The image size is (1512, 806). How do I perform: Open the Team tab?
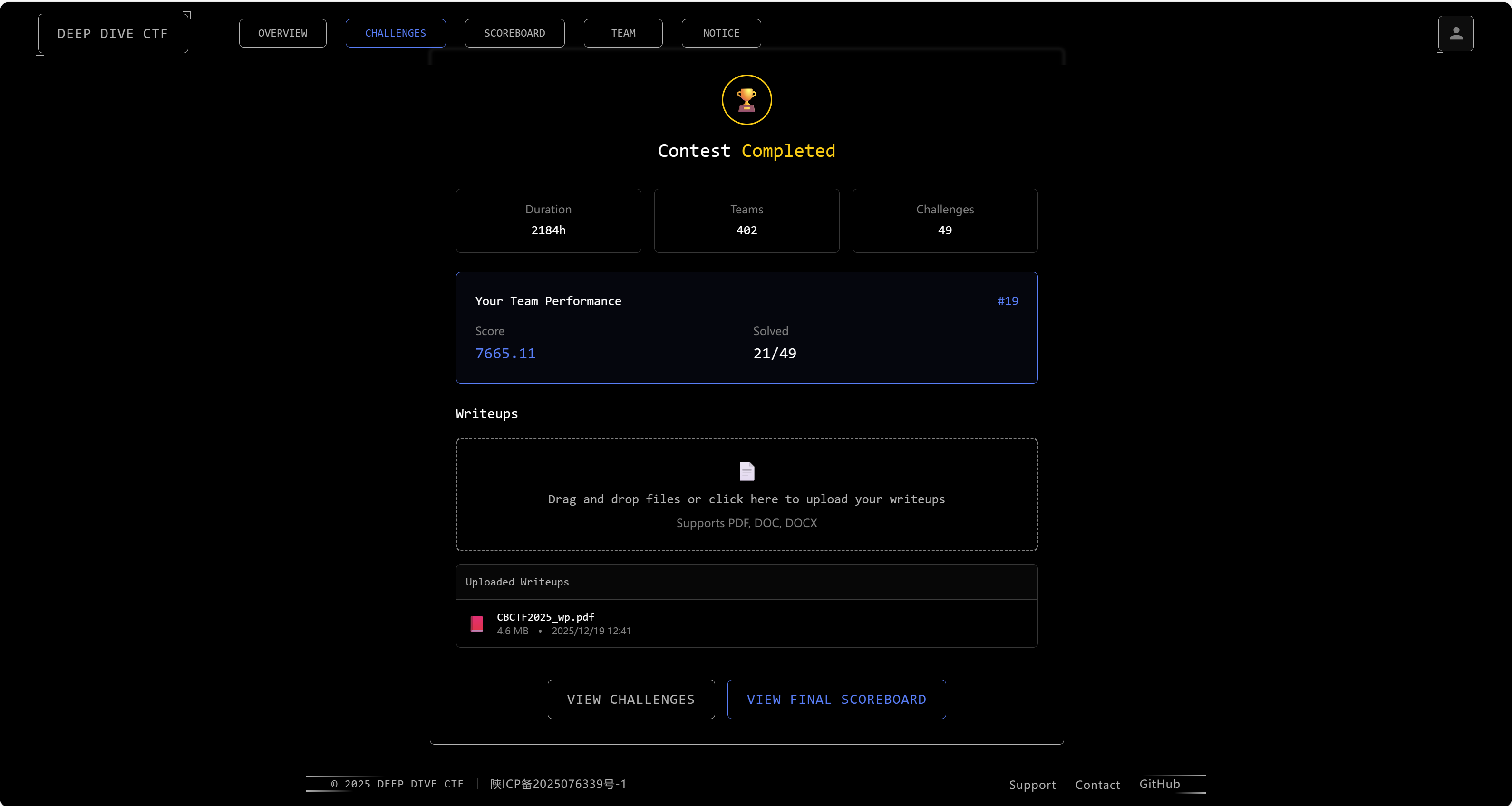coord(623,33)
